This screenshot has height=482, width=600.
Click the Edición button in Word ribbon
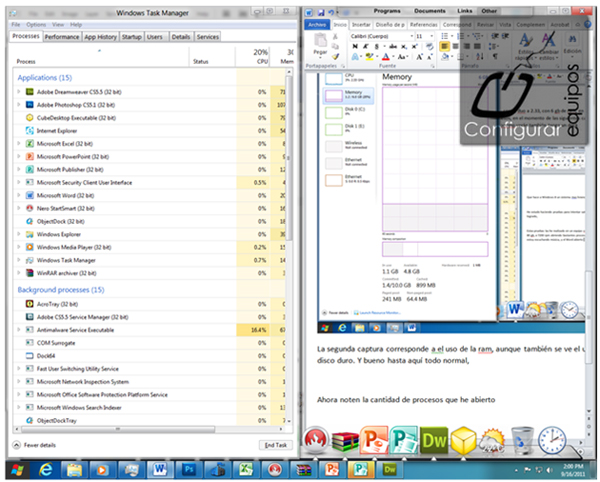(572, 44)
